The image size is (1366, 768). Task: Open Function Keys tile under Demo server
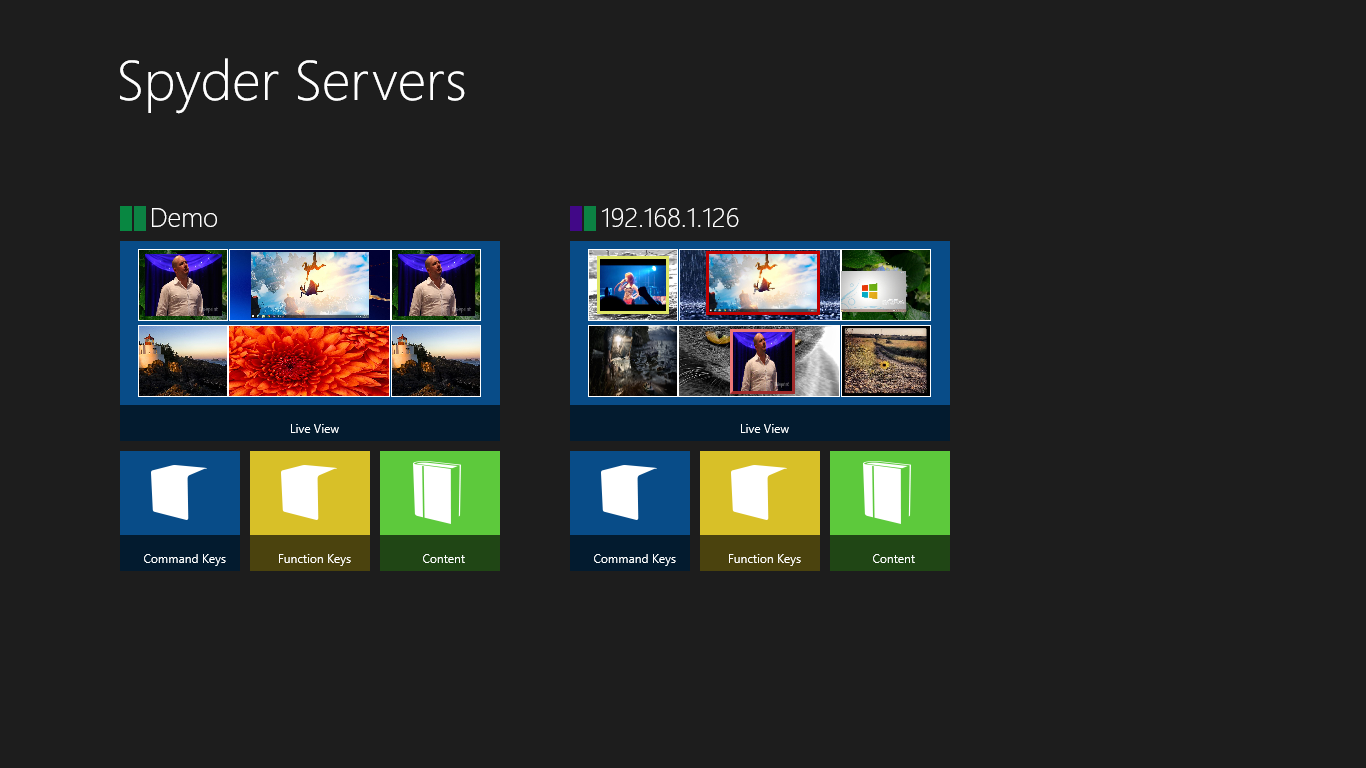pos(310,511)
